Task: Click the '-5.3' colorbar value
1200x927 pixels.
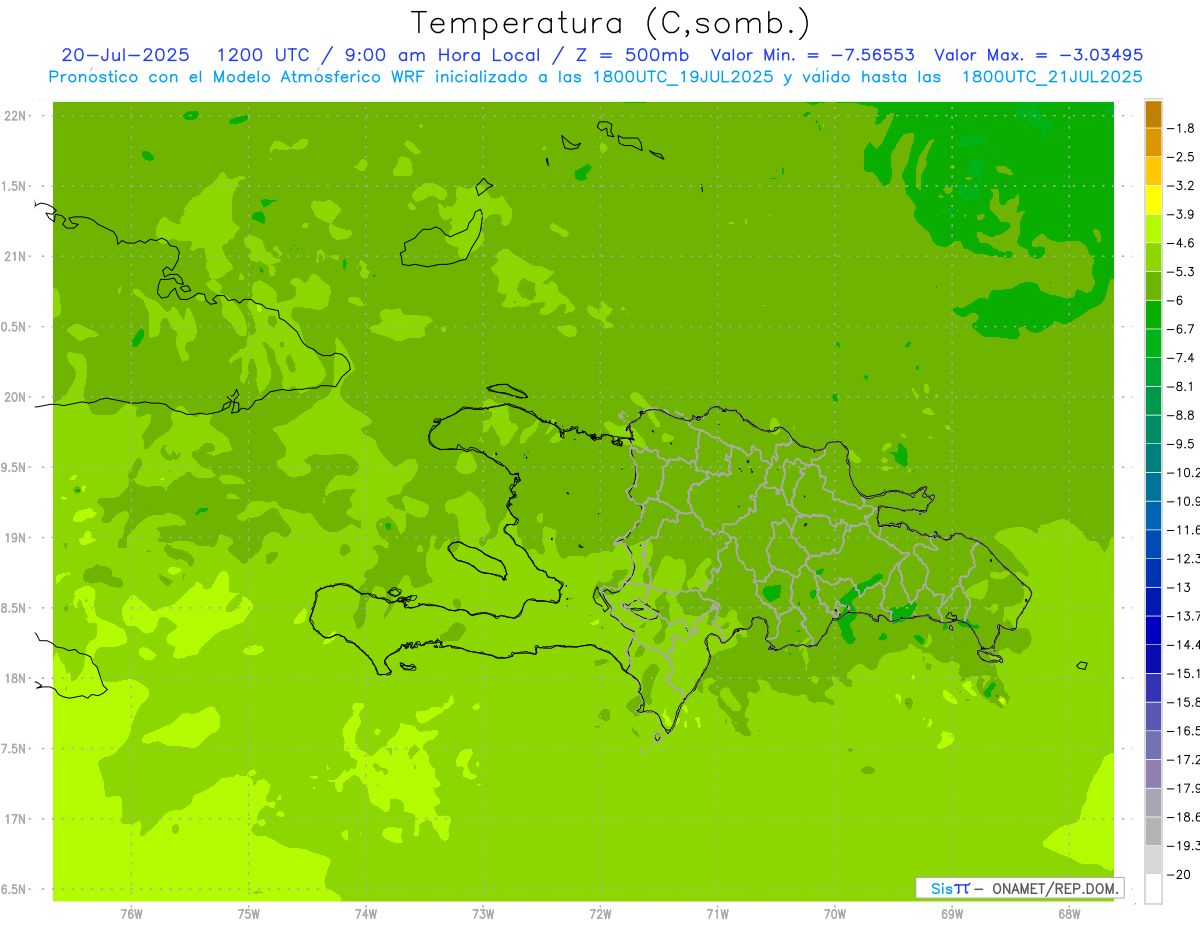Action: click(x=1182, y=271)
